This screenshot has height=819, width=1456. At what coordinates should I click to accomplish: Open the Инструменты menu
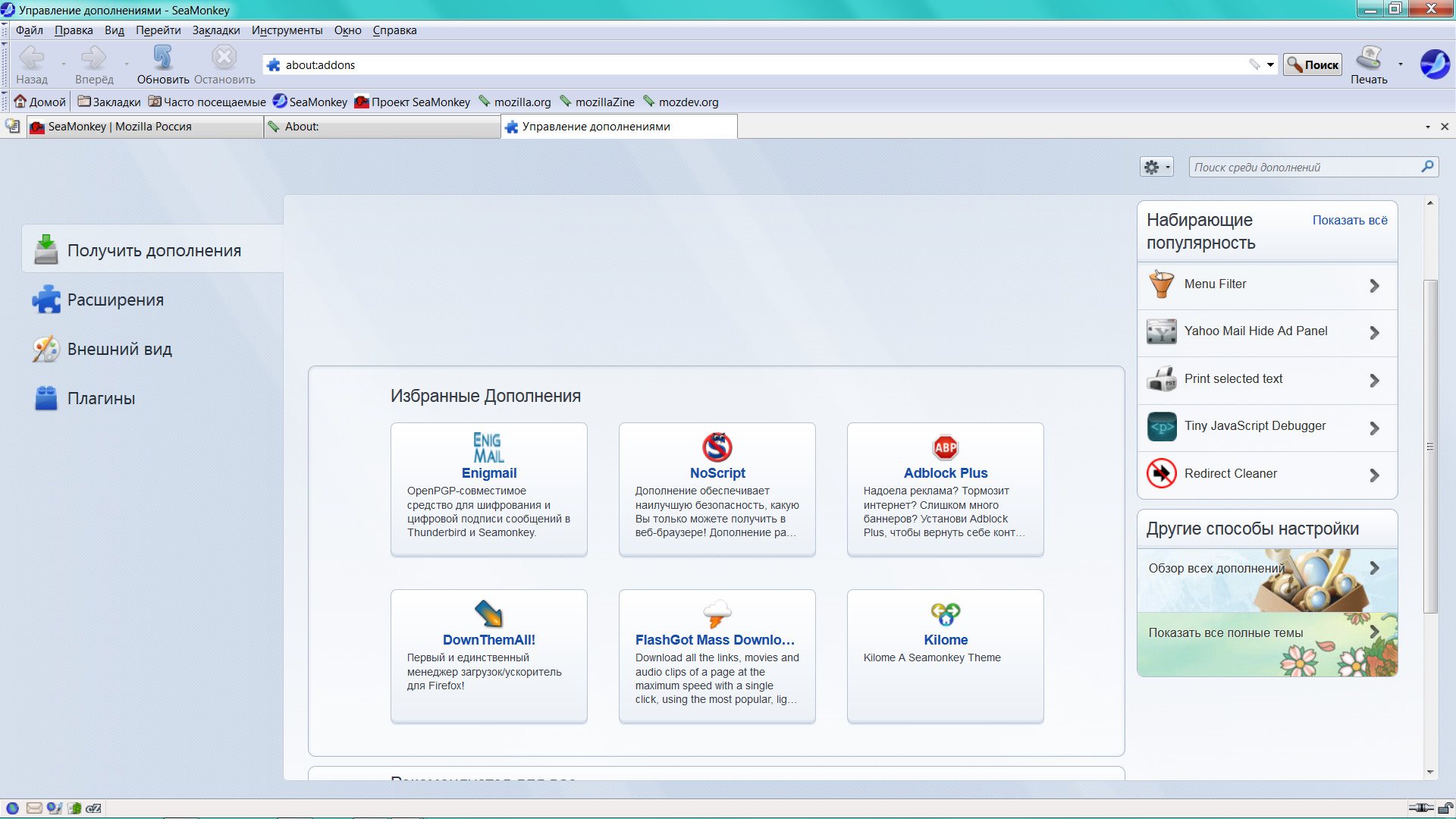(287, 30)
